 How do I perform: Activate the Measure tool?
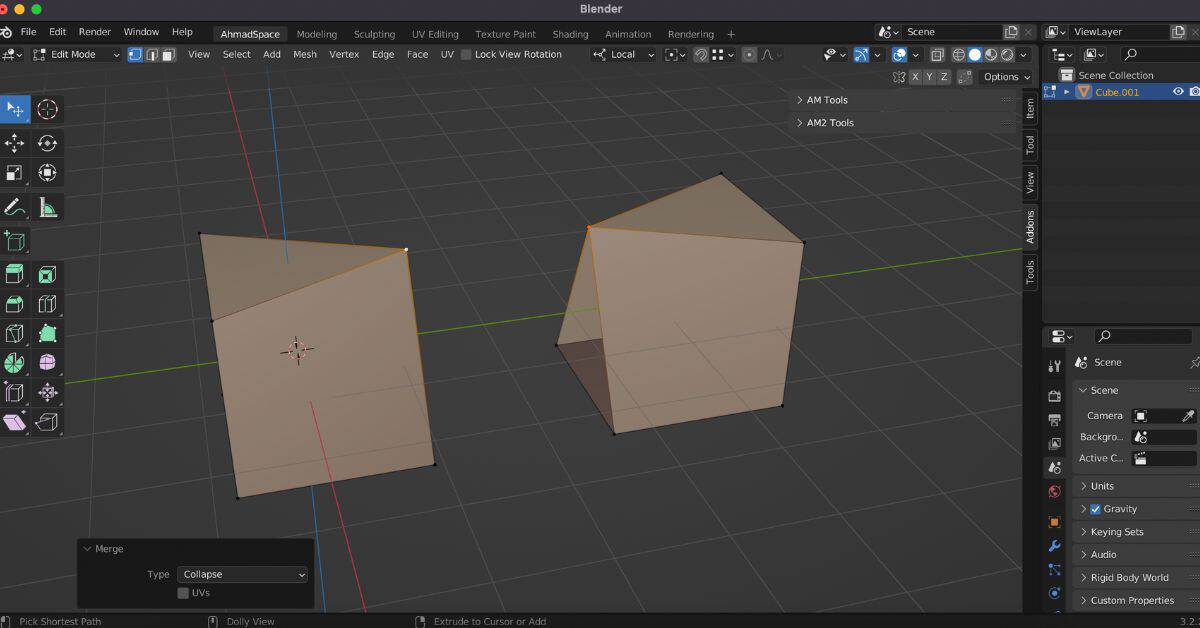(x=47, y=207)
